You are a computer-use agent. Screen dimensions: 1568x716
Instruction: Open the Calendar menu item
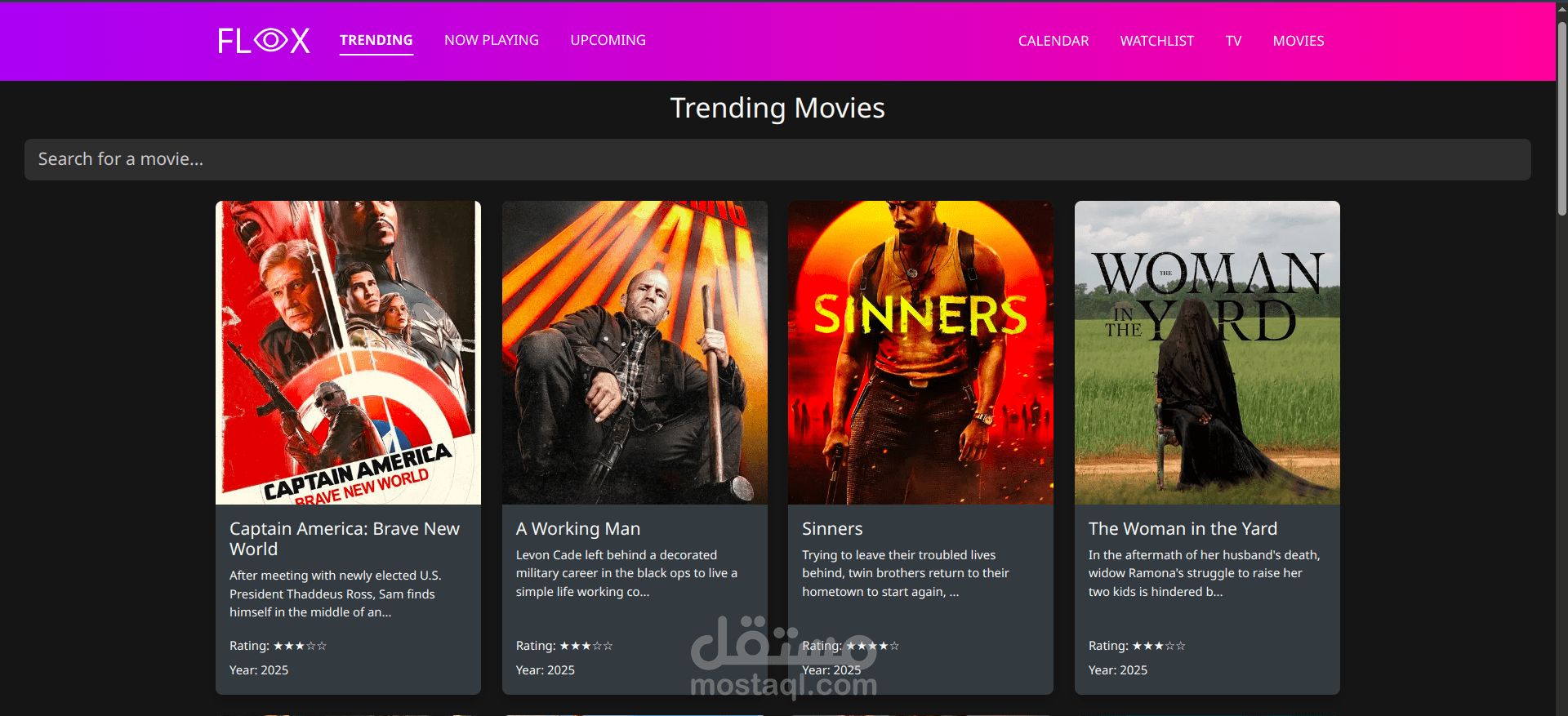[1053, 41]
